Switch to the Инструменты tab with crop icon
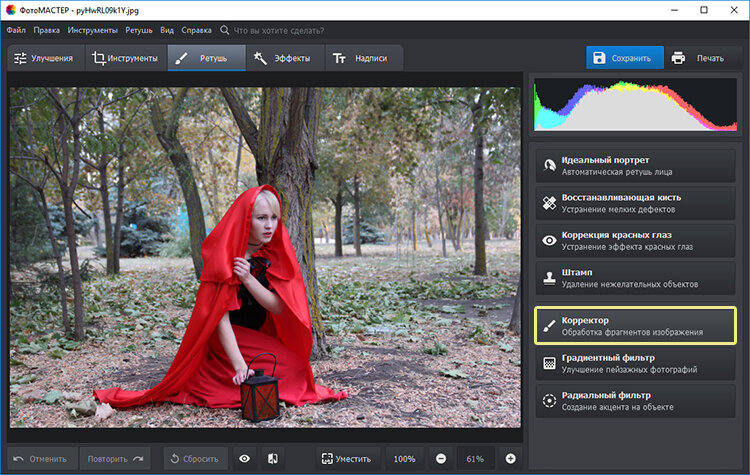 [x=126, y=58]
